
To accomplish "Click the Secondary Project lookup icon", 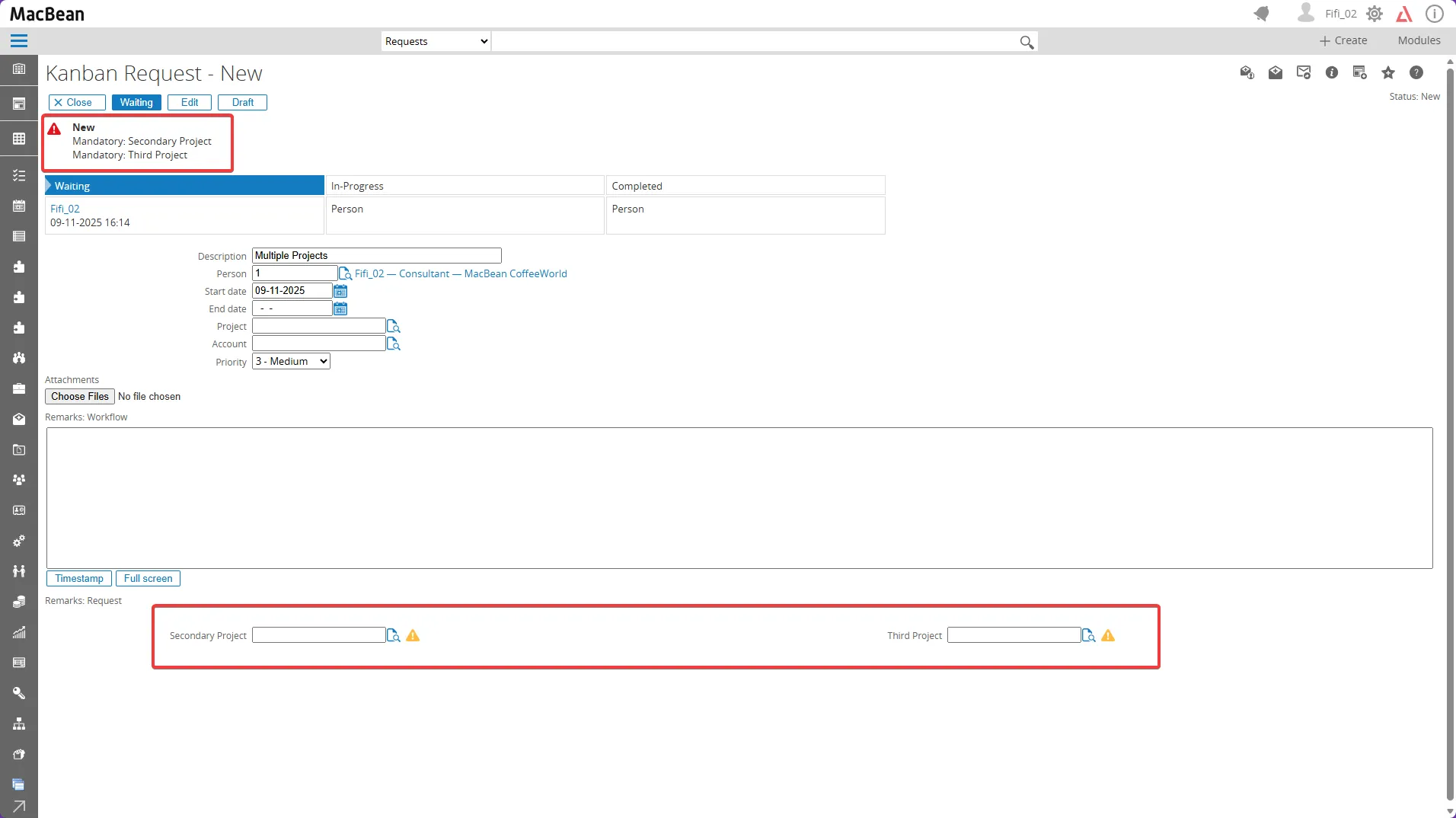I will tap(393, 636).
